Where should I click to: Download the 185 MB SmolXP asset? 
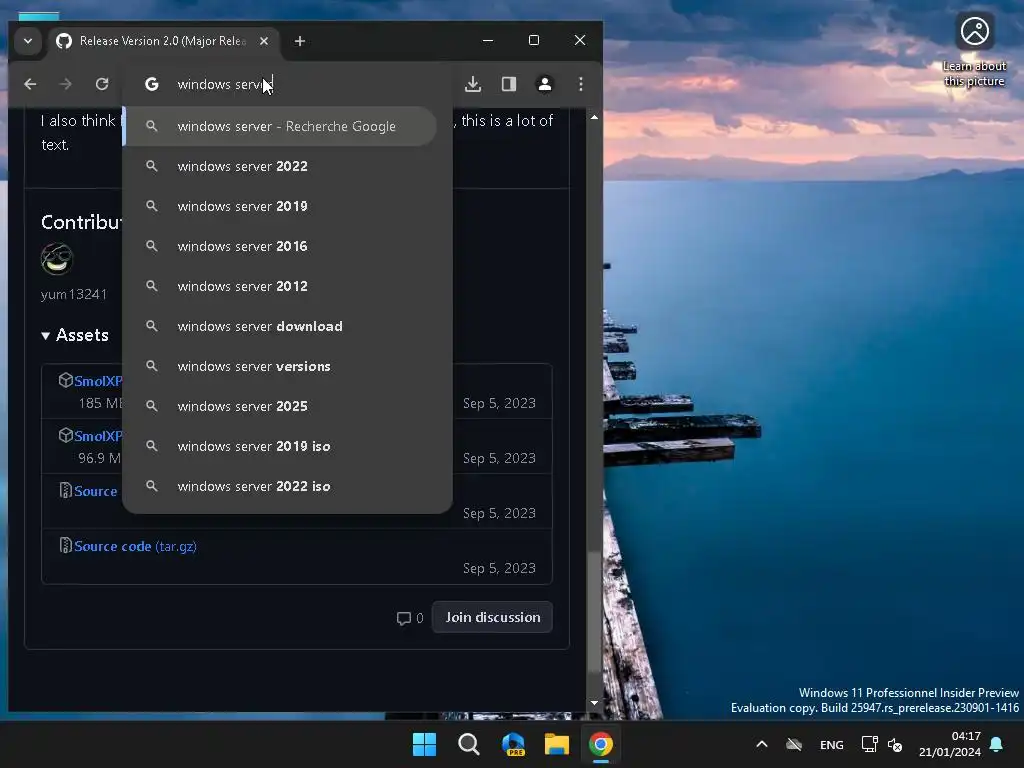tap(98, 381)
